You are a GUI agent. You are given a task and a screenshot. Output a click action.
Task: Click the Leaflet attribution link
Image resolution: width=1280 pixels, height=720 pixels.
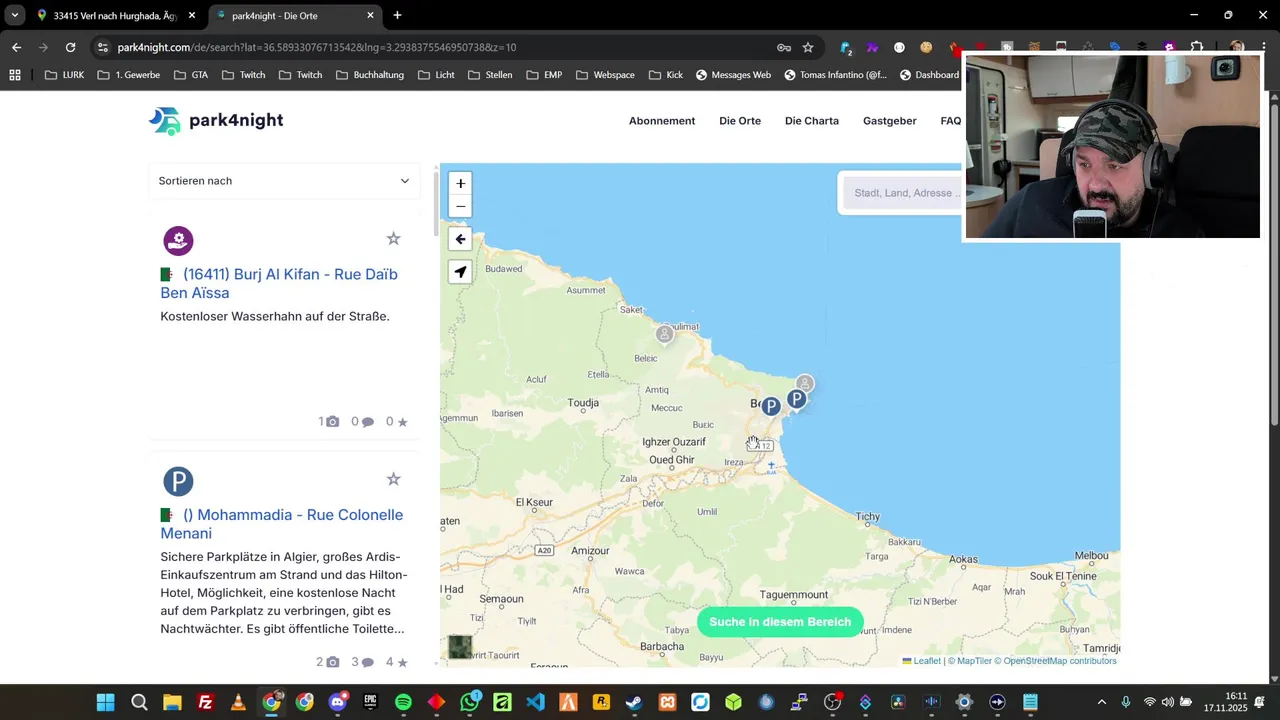pyautogui.click(x=921, y=661)
